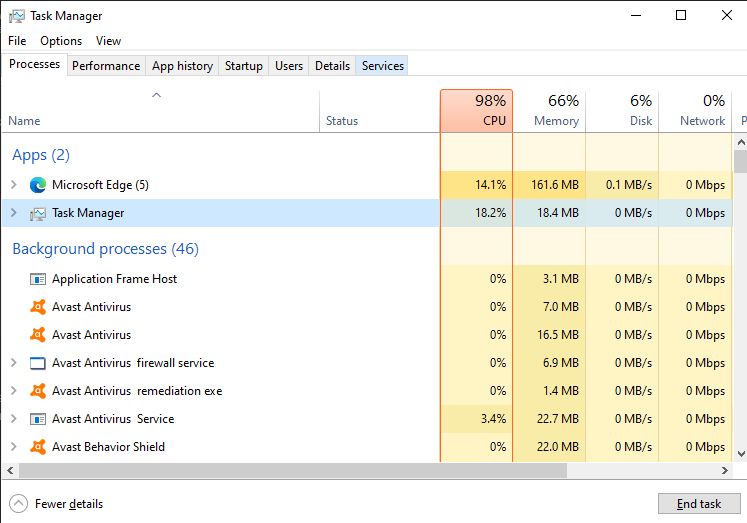Switch to the Performance tab
Image resolution: width=747 pixels, height=523 pixels.
click(x=106, y=66)
